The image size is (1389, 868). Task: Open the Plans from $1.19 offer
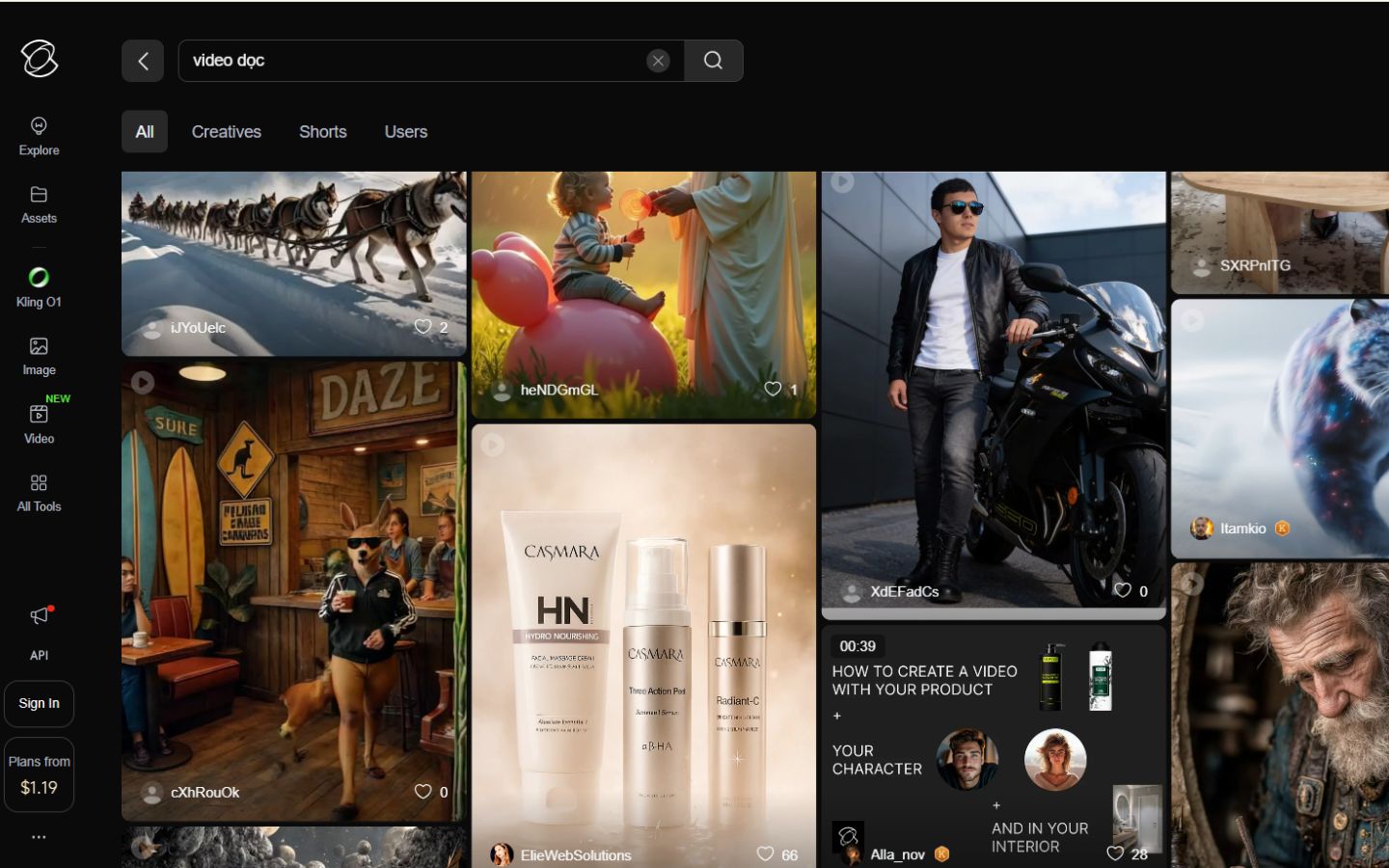pos(40,774)
